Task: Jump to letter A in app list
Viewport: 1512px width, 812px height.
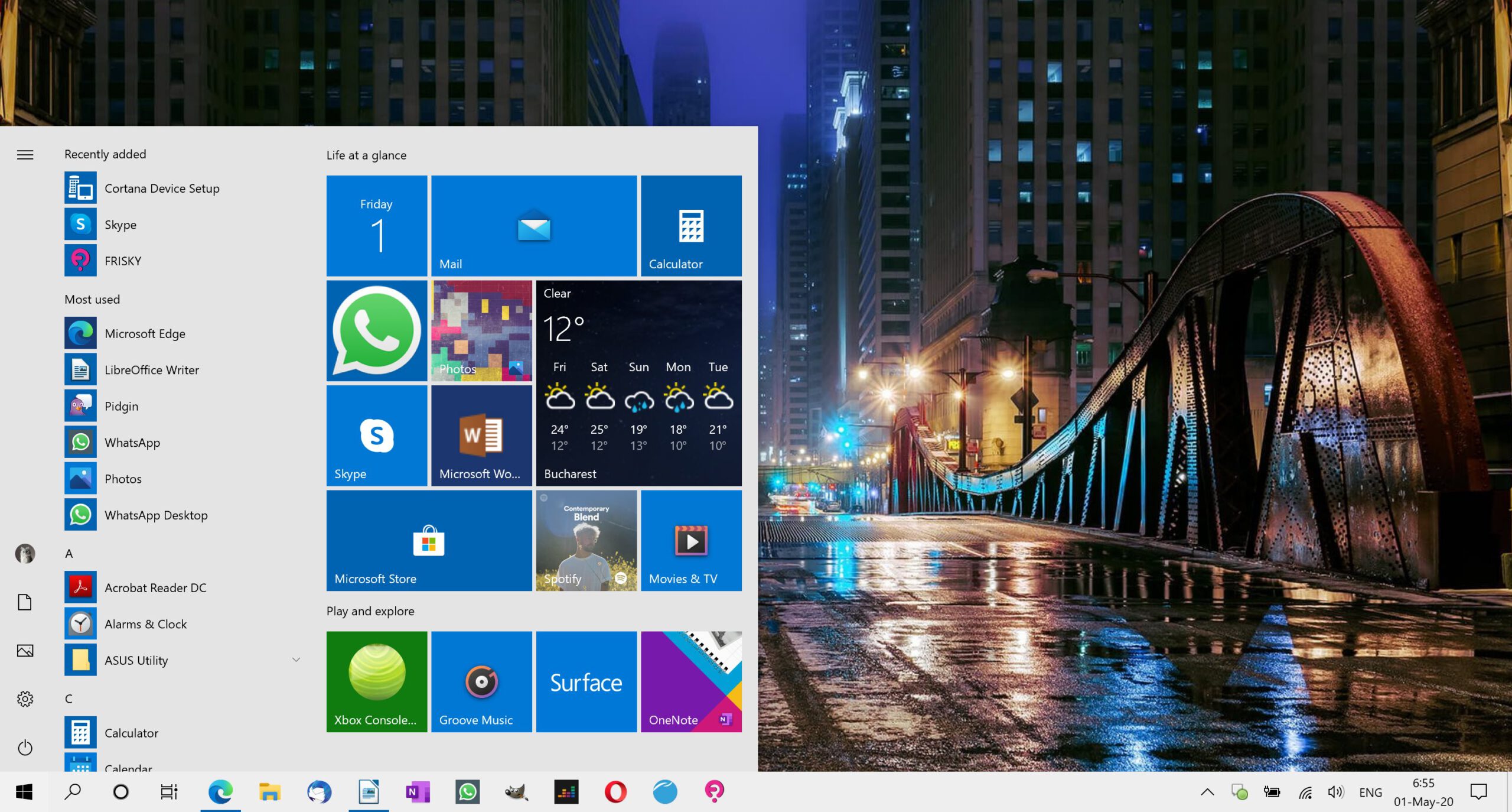Action: pyautogui.click(x=69, y=554)
